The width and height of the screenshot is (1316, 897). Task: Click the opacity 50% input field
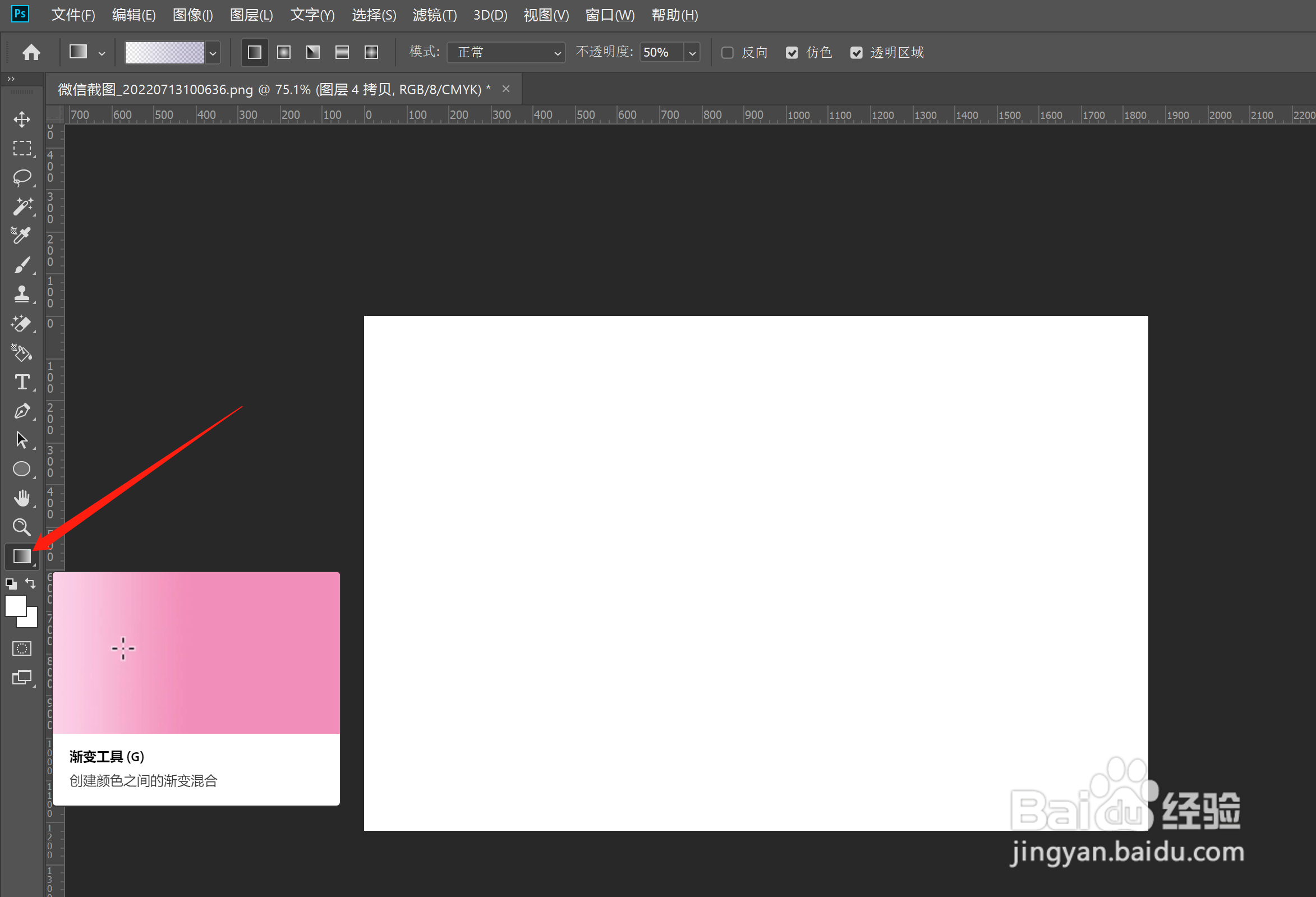point(661,53)
